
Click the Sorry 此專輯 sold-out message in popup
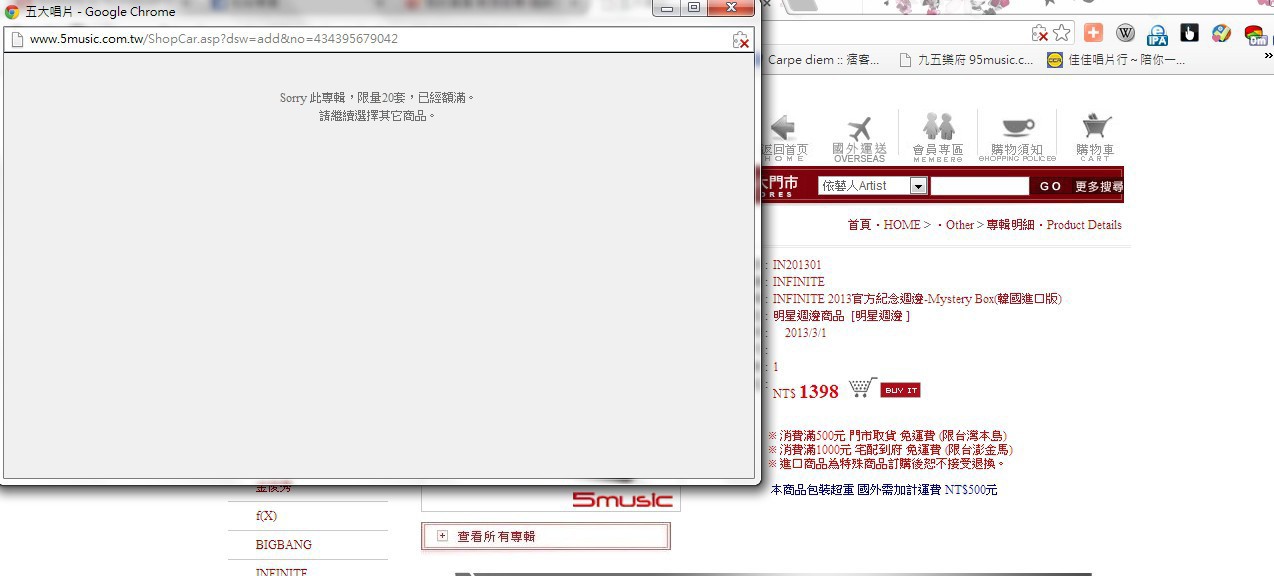point(377,98)
